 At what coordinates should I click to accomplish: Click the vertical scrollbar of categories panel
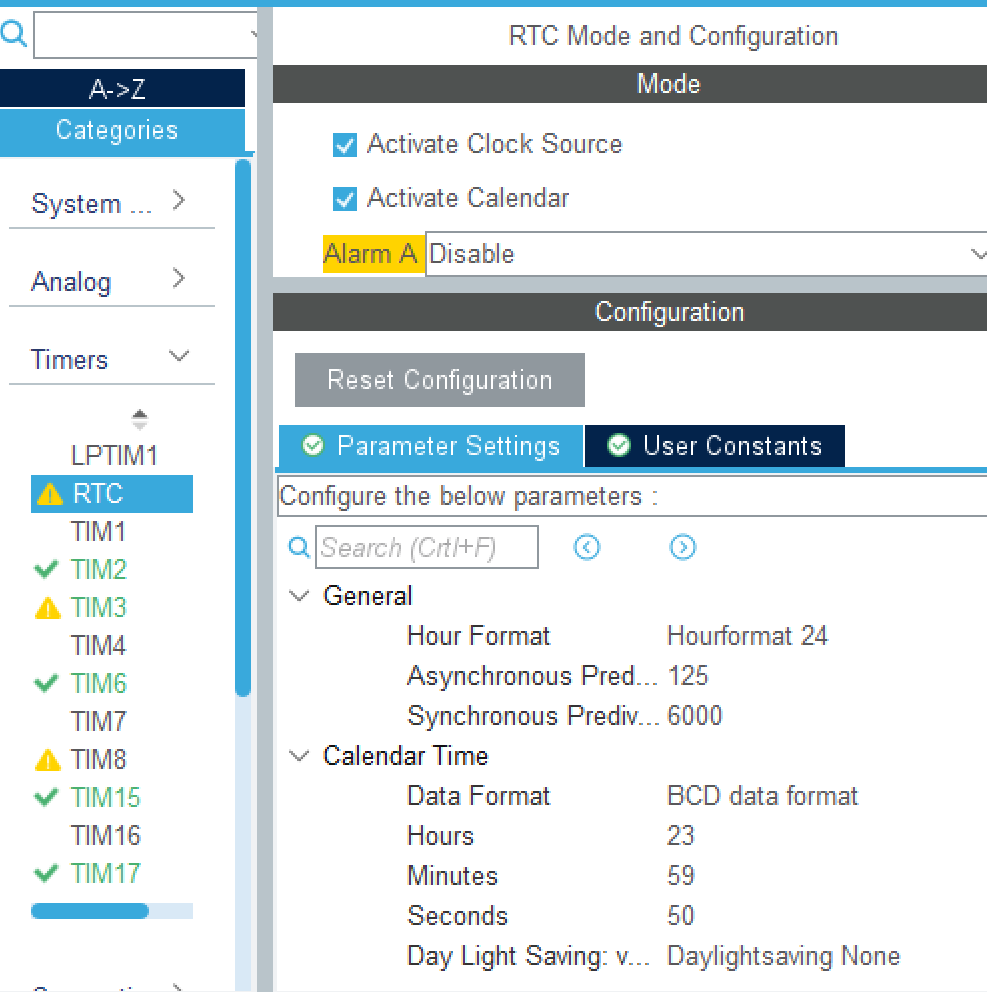click(243, 428)
